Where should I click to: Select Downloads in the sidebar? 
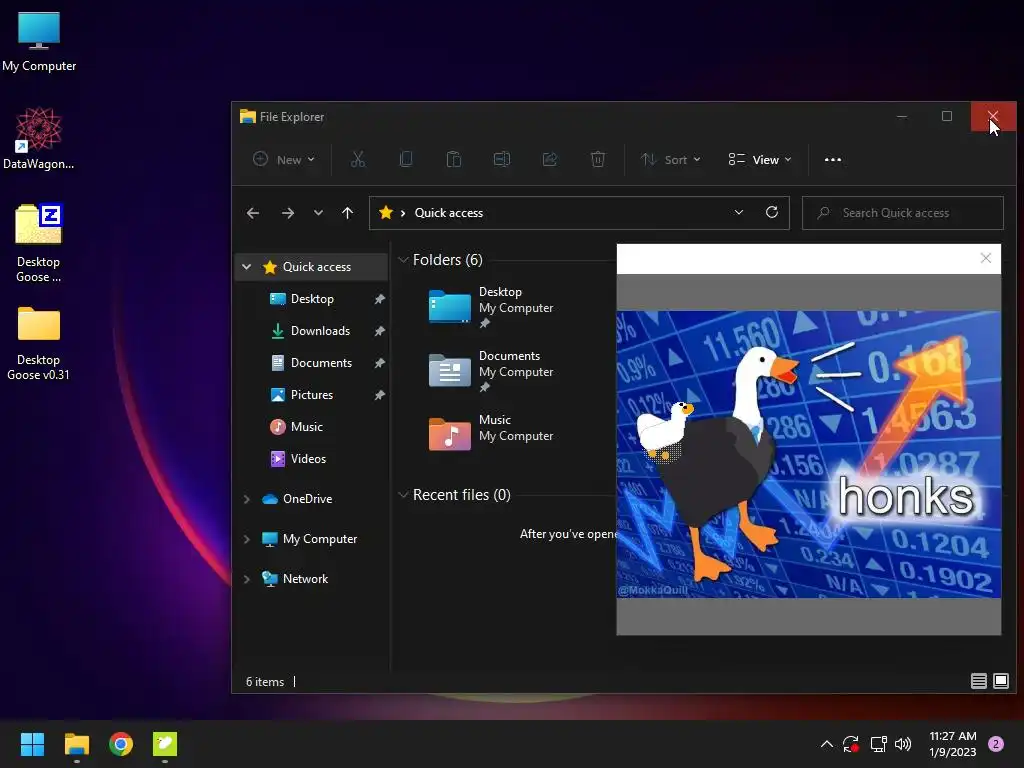coord(320,330)
